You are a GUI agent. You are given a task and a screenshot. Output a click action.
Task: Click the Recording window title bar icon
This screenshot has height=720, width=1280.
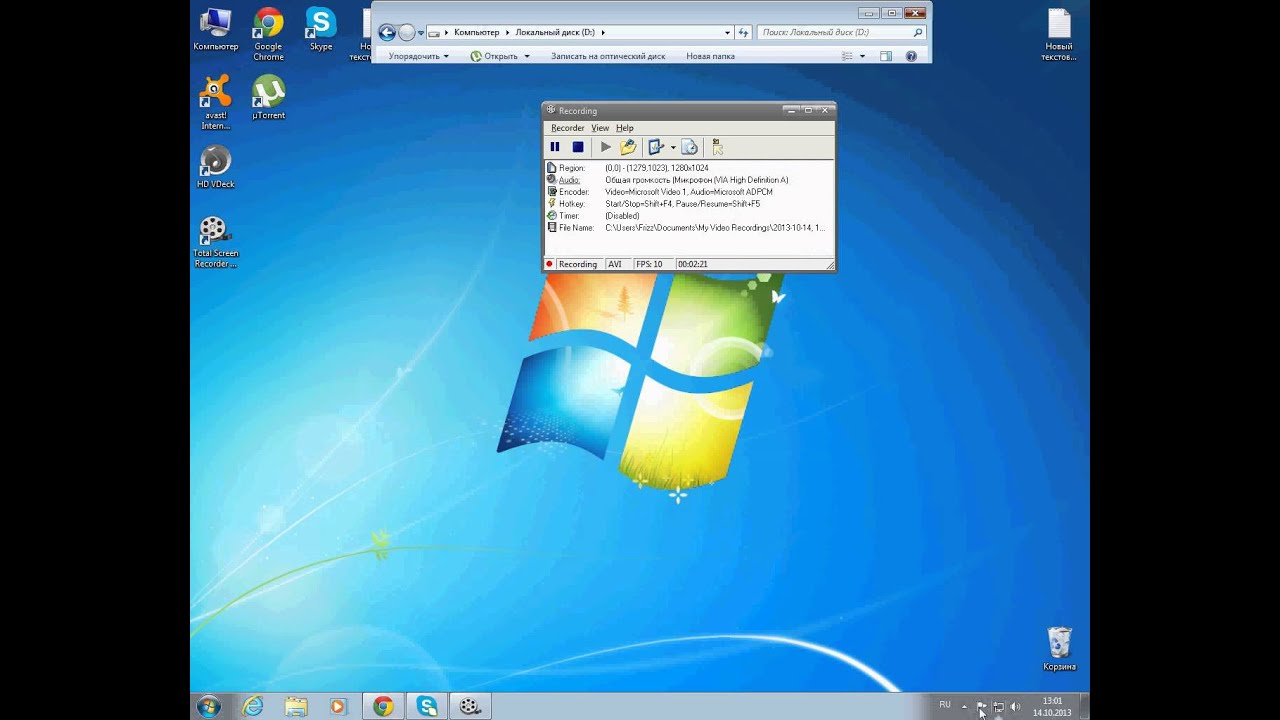point(551,110)
